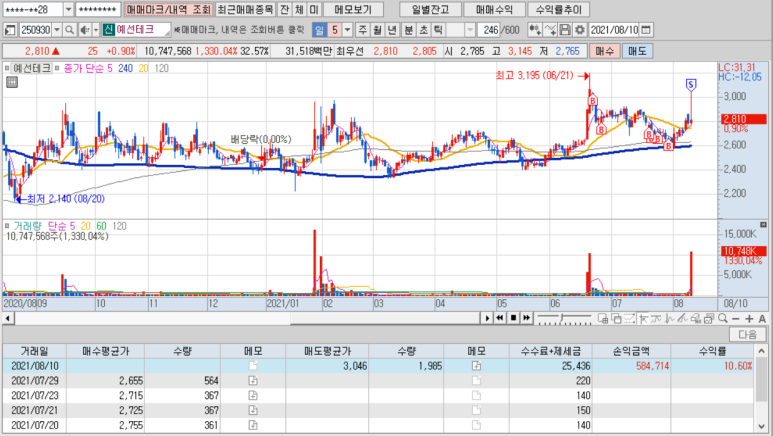This screenshot has width=773, height=436.
Task: Click the chart fast-forward button
Action: tap(527, 318)
